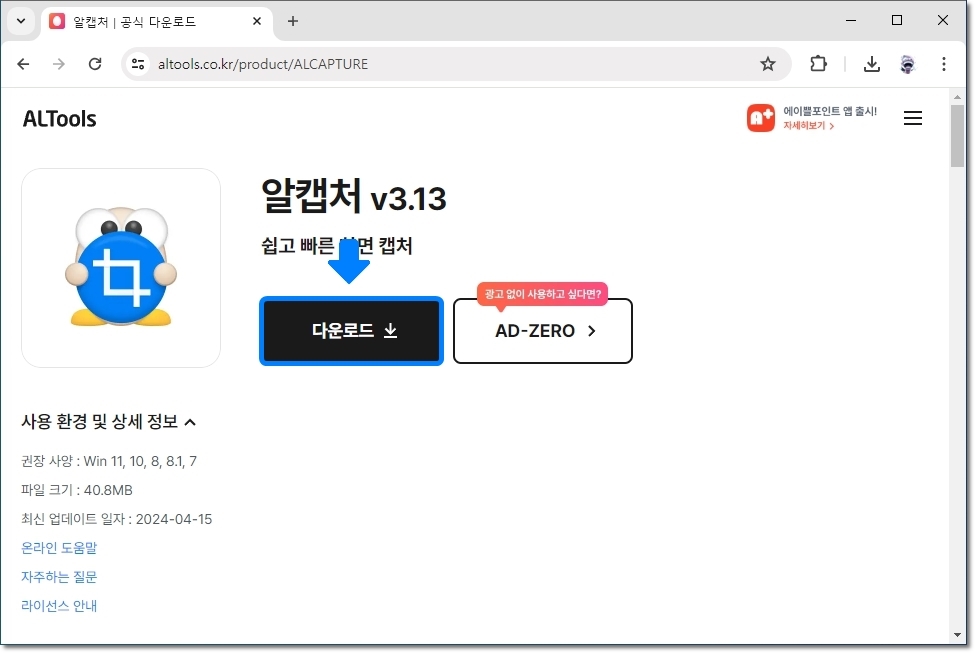The width and height of the screenshot is (975, 653).
Task: Bookmark this page with the star icon
Action: pos(768,64)
